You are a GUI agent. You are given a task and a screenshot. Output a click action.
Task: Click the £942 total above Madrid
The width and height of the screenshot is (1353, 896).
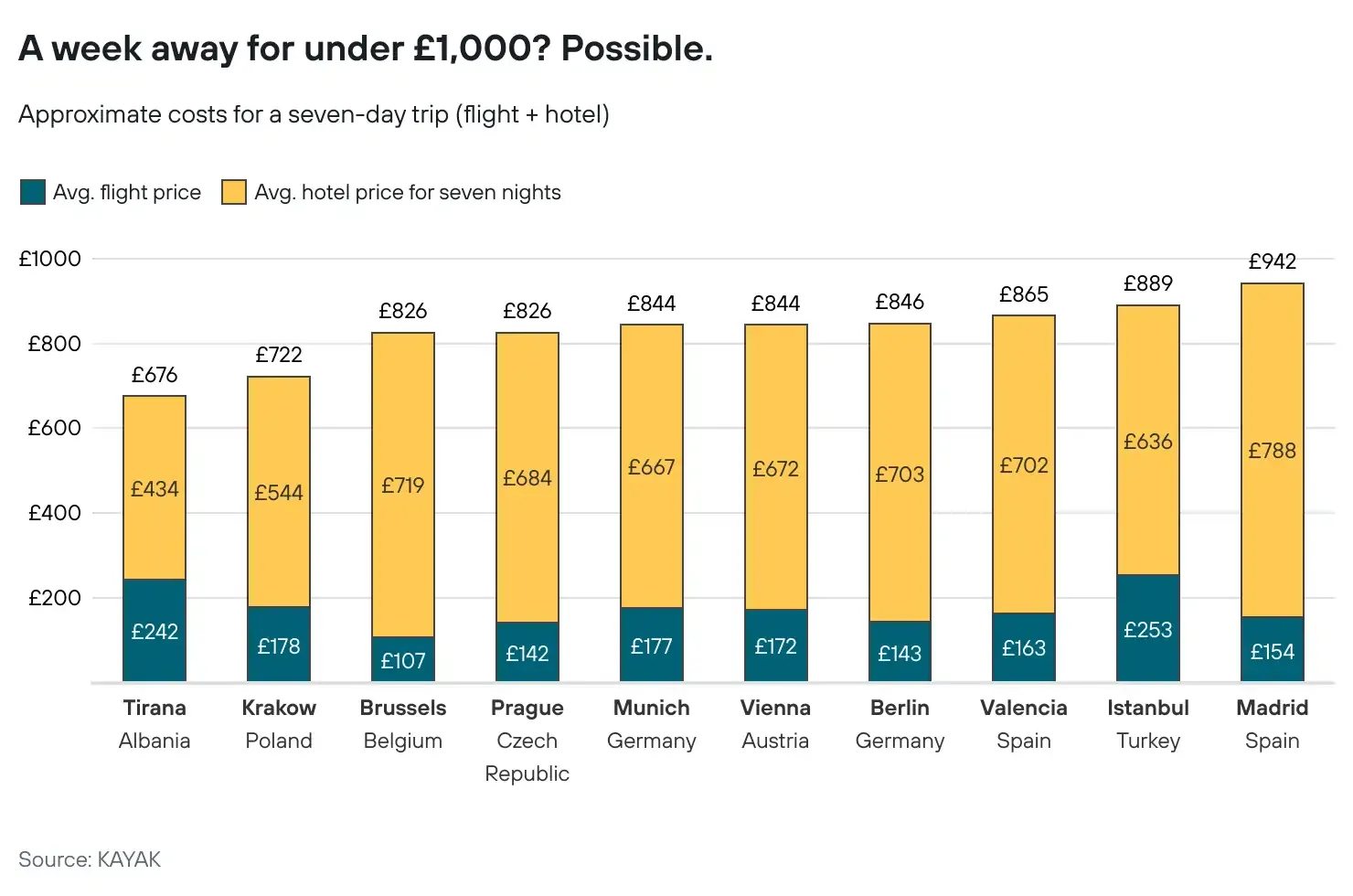tap(1273, 261)
